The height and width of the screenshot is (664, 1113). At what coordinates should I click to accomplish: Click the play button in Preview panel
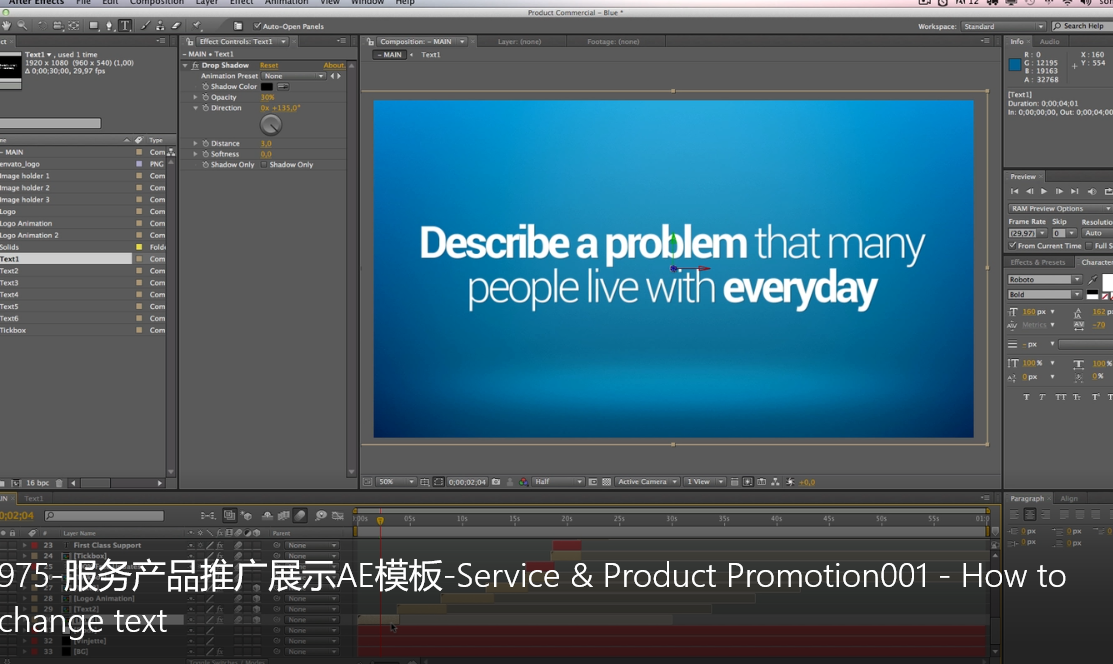tap(1043, 192)
